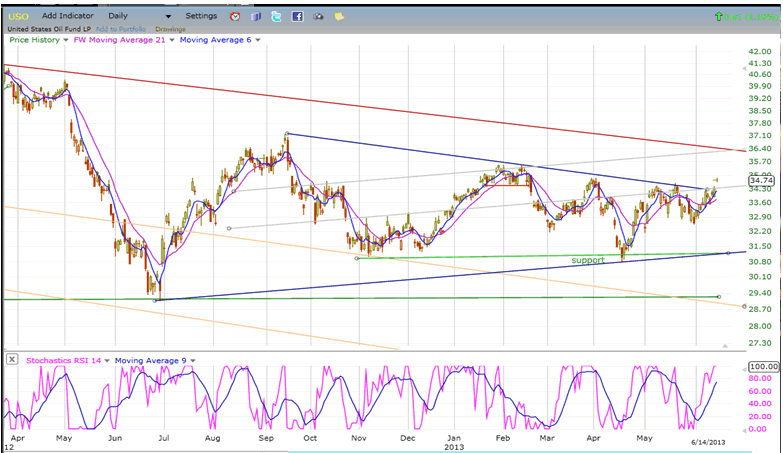Click the green price change arrow

[x=719, y=17]
